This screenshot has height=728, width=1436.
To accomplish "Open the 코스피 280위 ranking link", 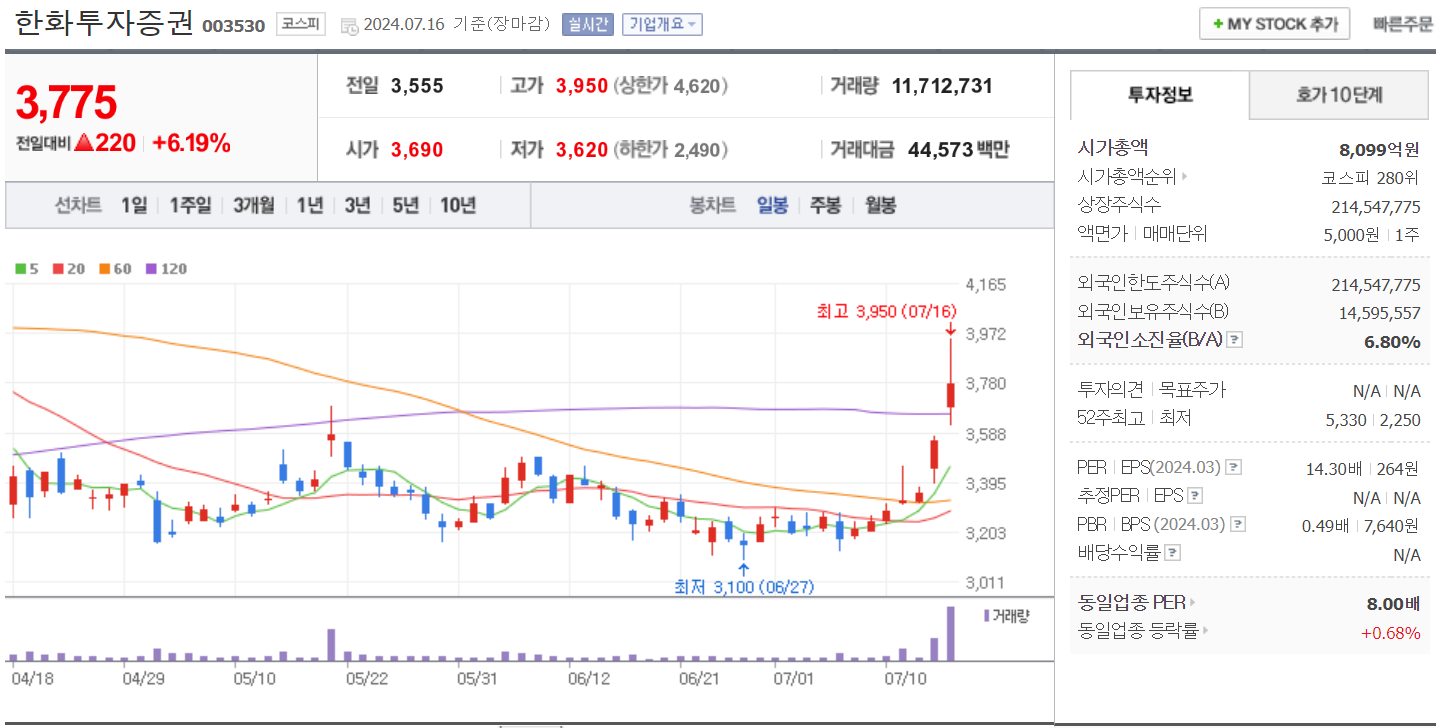I will [1370, 177].
